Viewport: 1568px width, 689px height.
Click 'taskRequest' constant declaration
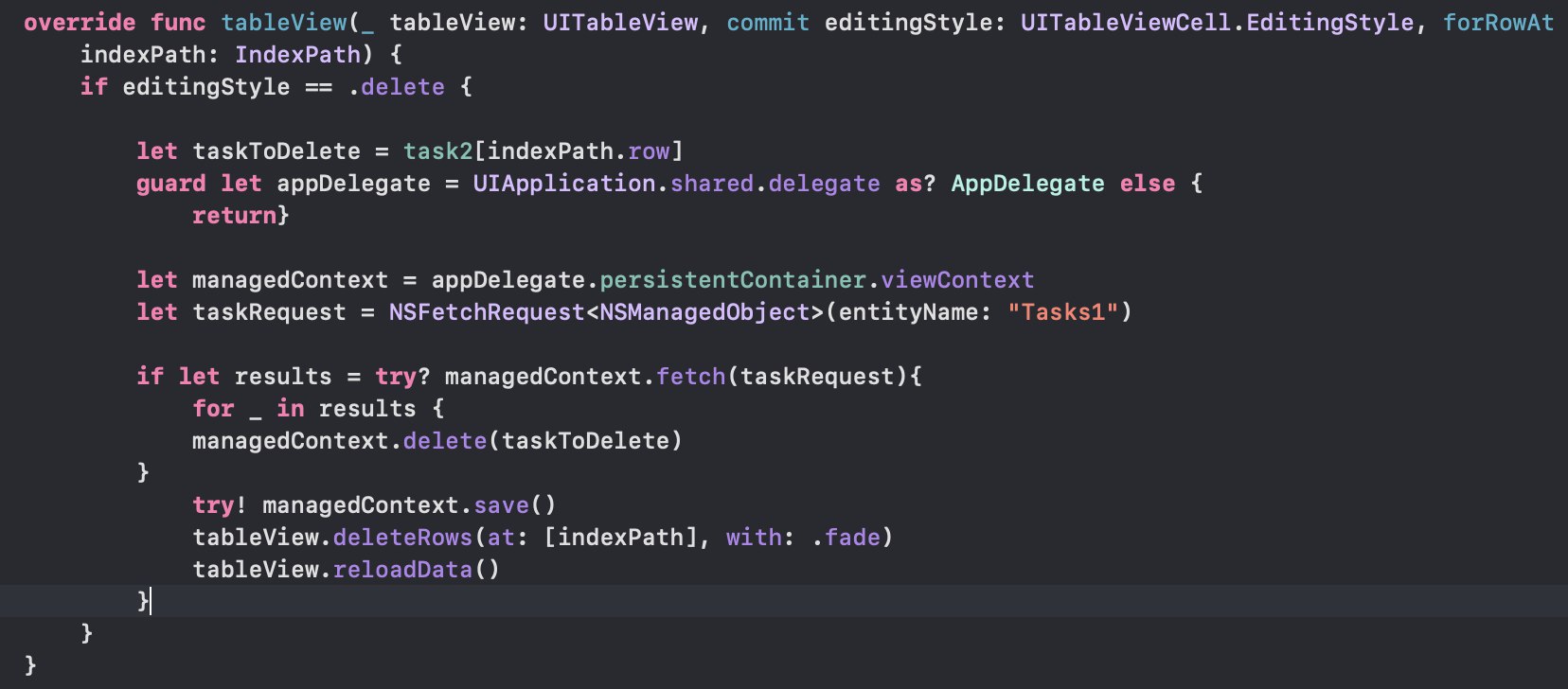269,311
